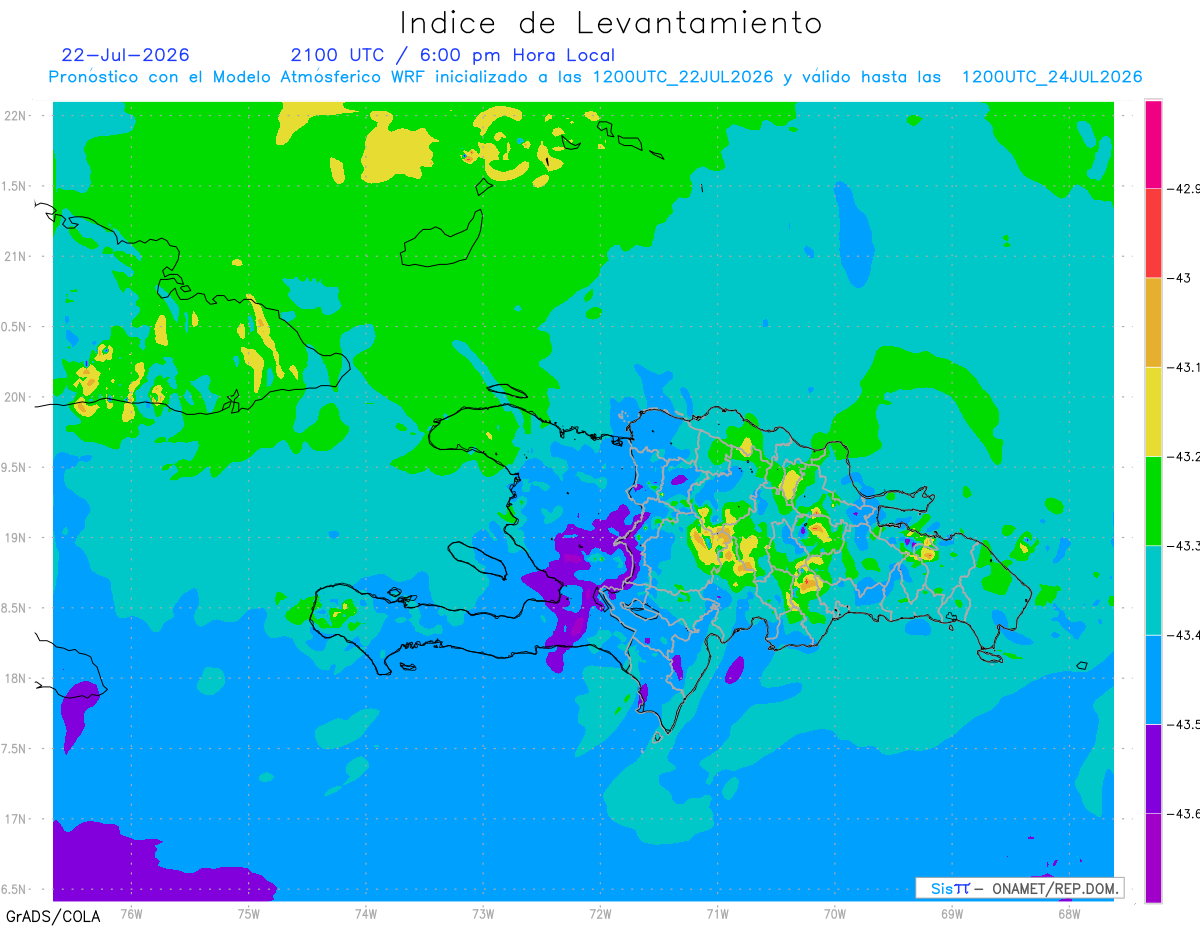This screenshot has height=927, width=1200.
Task: Click the '20N' latitude label
Action: coord(15,397)
